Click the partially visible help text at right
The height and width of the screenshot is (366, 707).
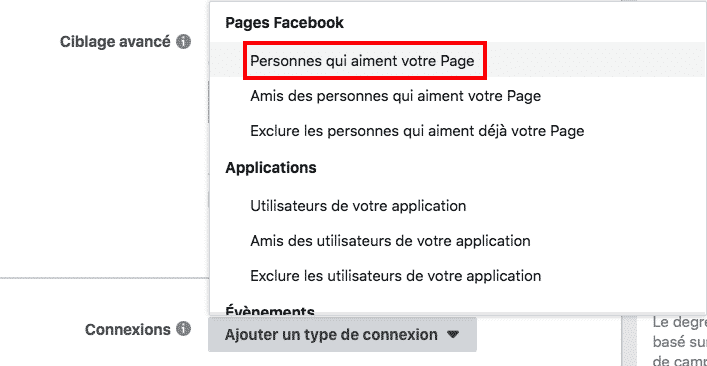pos(679,342)
